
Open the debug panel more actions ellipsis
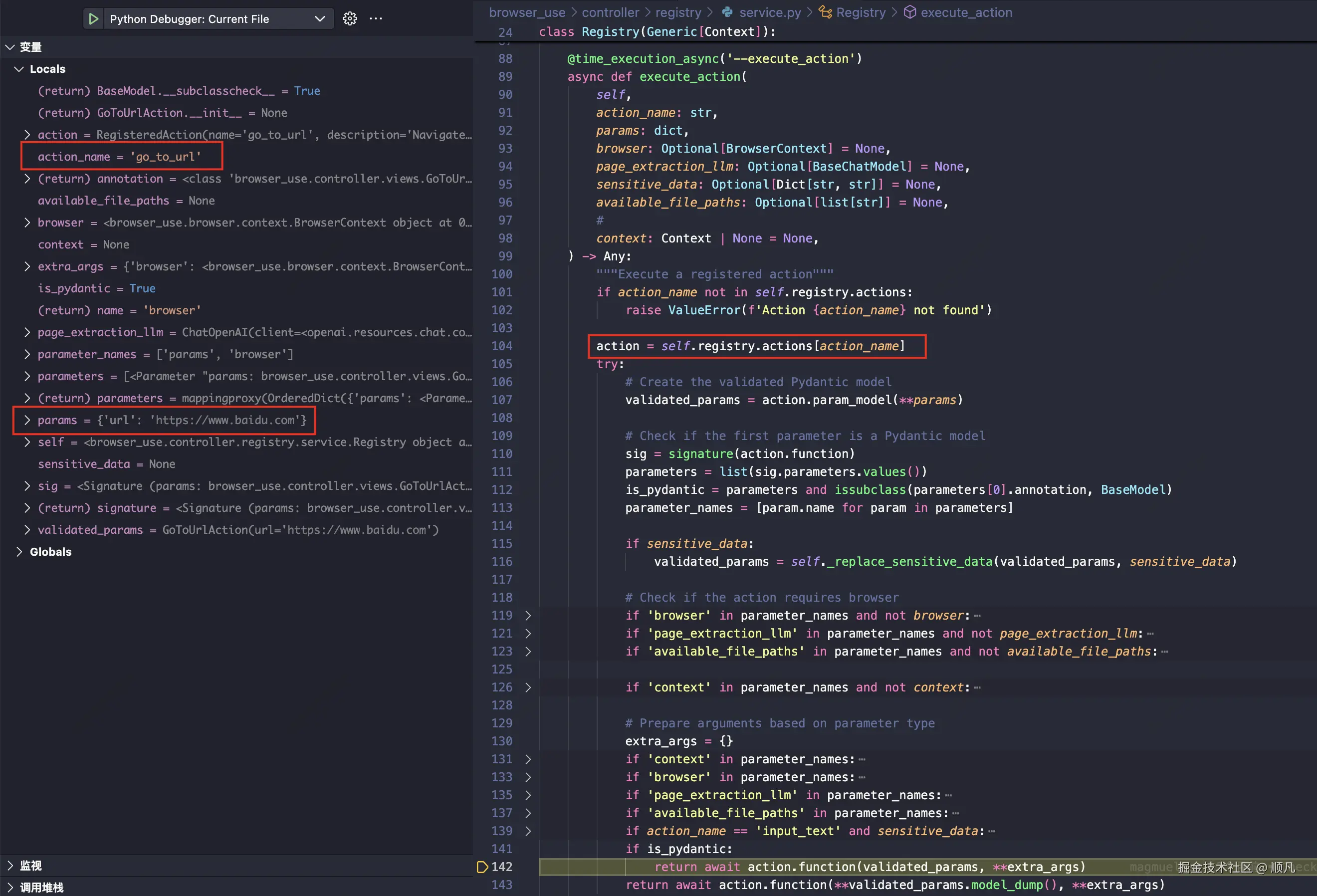tap(376, 18)
